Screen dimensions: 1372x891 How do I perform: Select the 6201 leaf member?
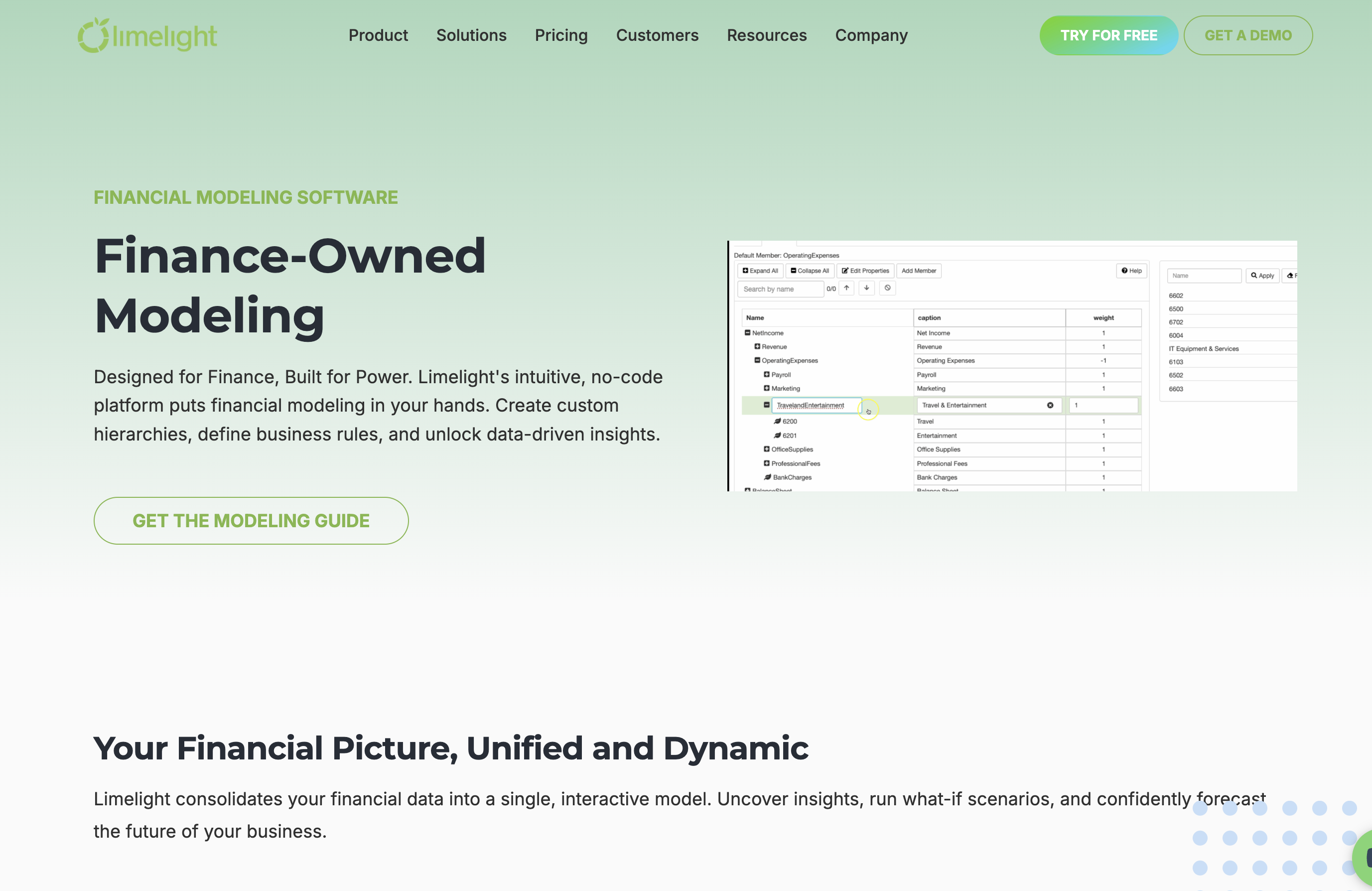[x=790, y=436]
